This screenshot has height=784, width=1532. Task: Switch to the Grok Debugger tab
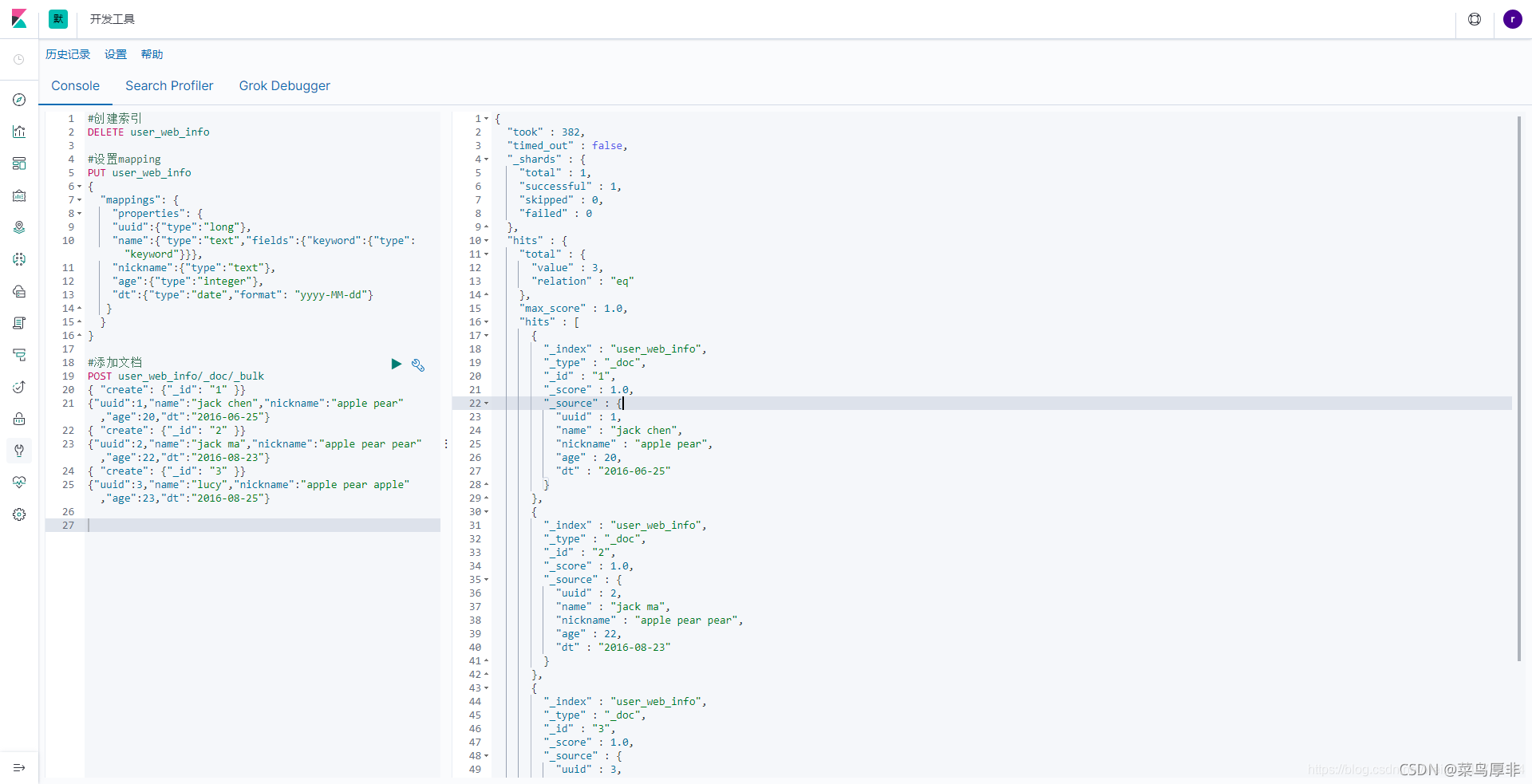[x=285, y=85]
